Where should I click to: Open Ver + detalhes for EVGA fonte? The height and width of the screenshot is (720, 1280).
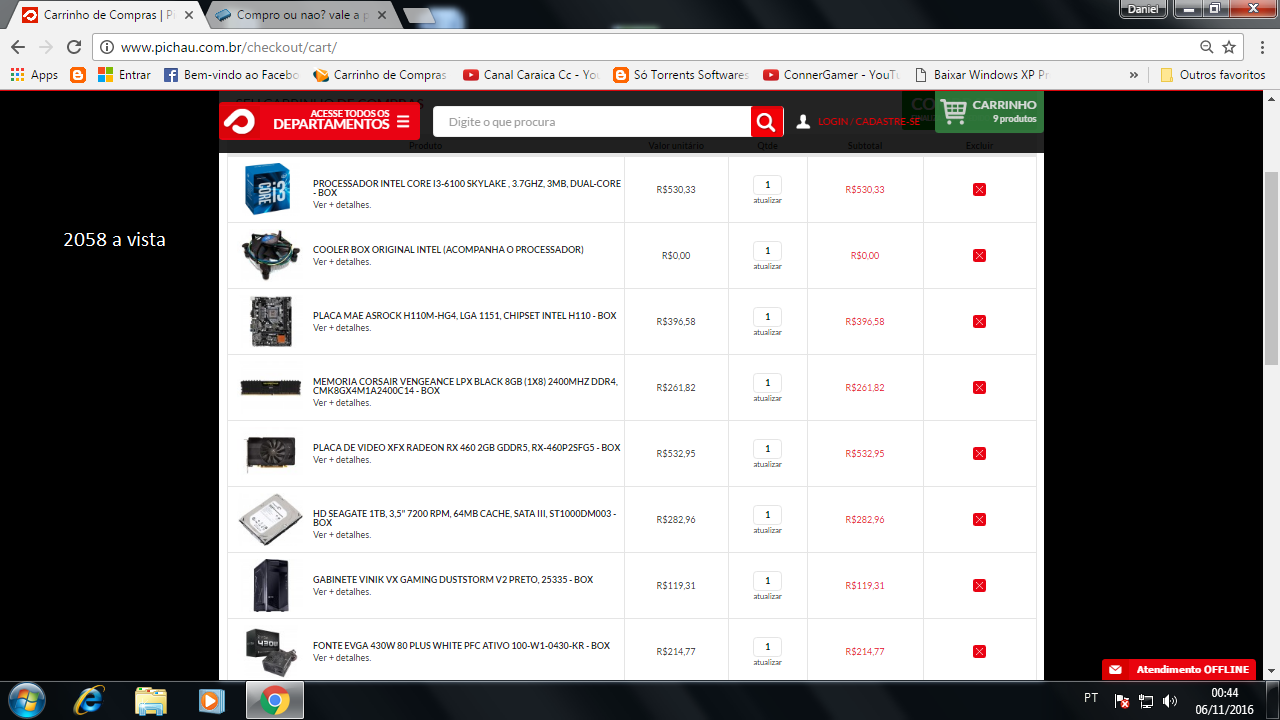(342, 657)
